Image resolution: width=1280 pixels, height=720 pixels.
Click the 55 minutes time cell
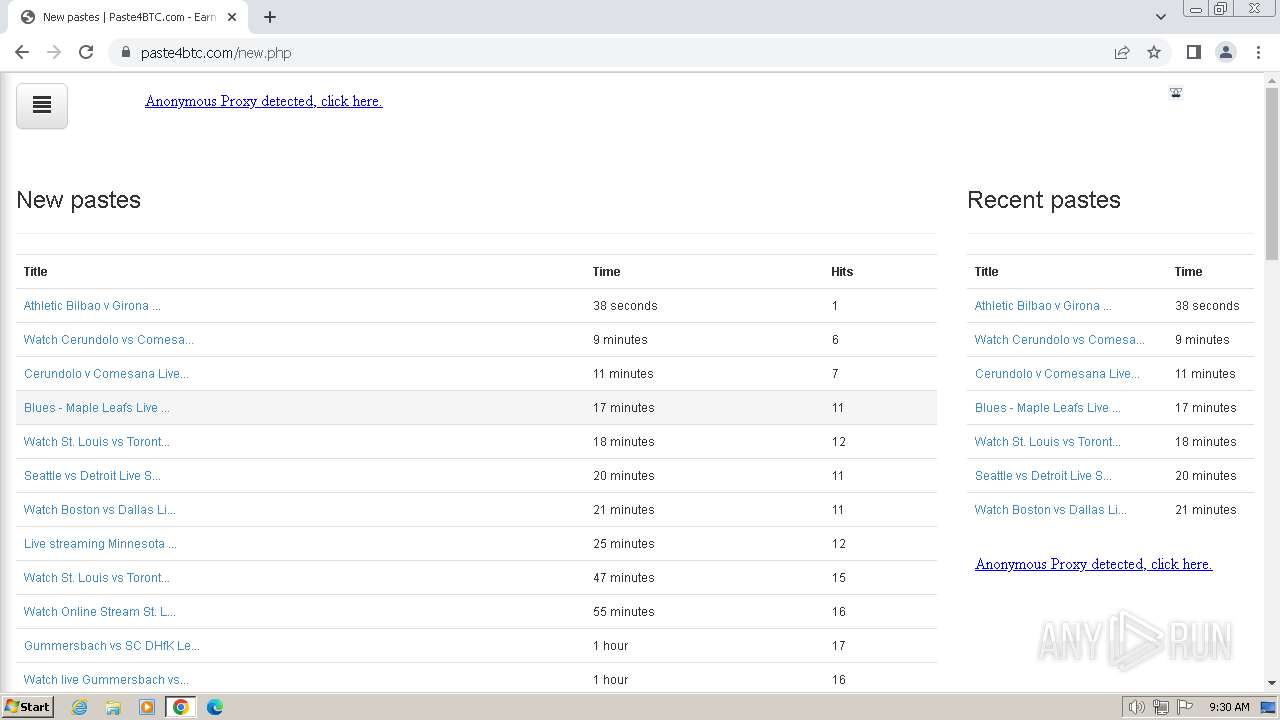[x=624, y=612]
